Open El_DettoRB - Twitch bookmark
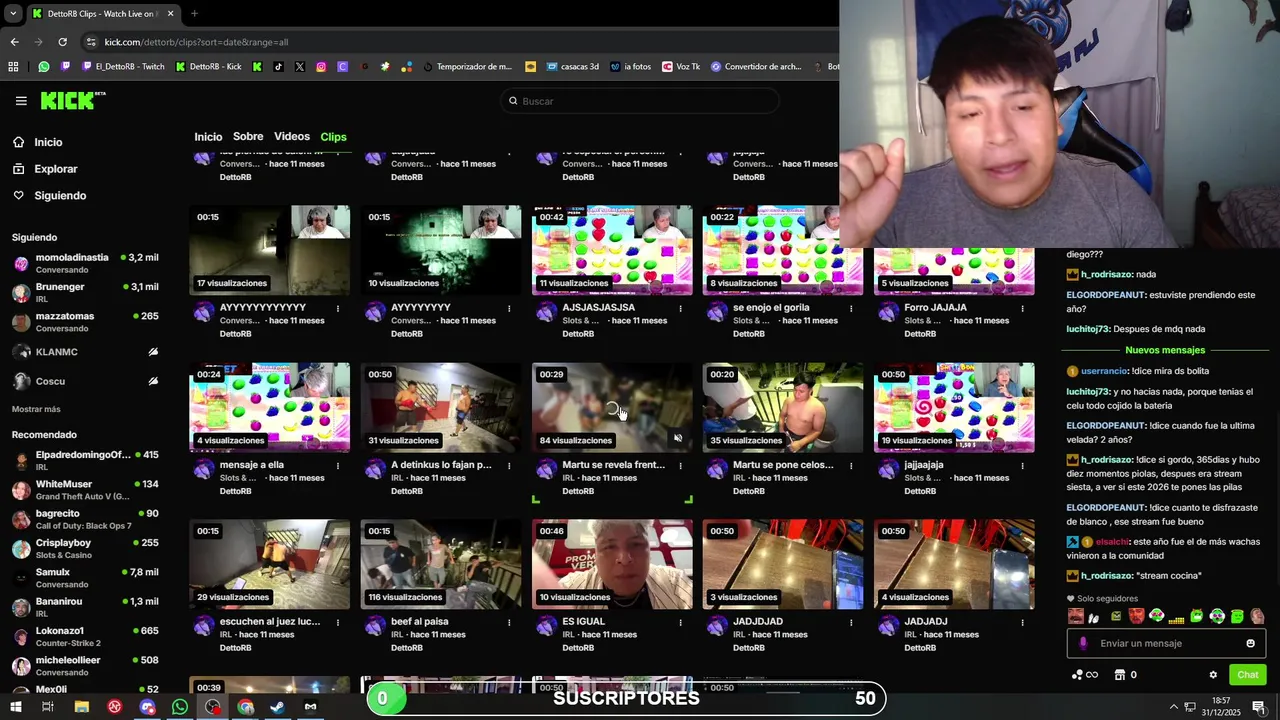 pyautogui.click(x=123, y=67)
